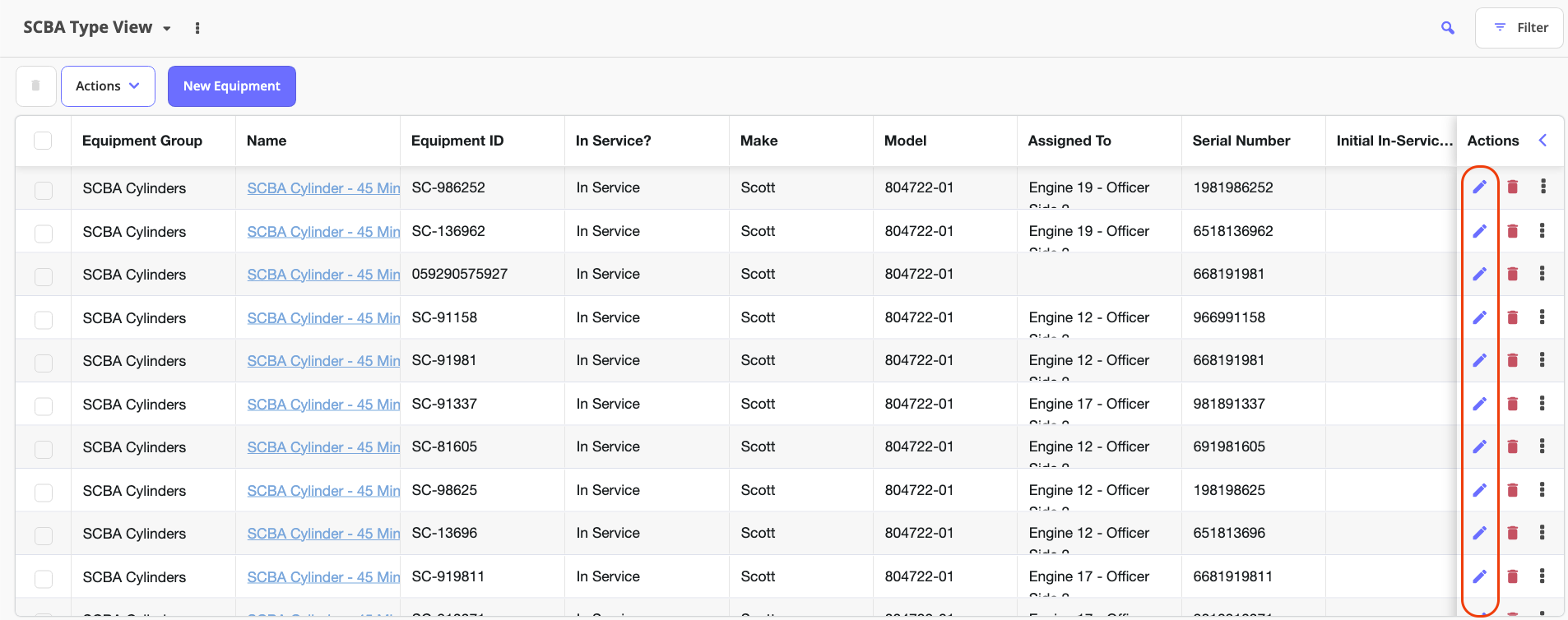The image size is (1568, 620).
Task: Delete the row with Equipment ID SC-136962
Action: [x=1512, y=231]
